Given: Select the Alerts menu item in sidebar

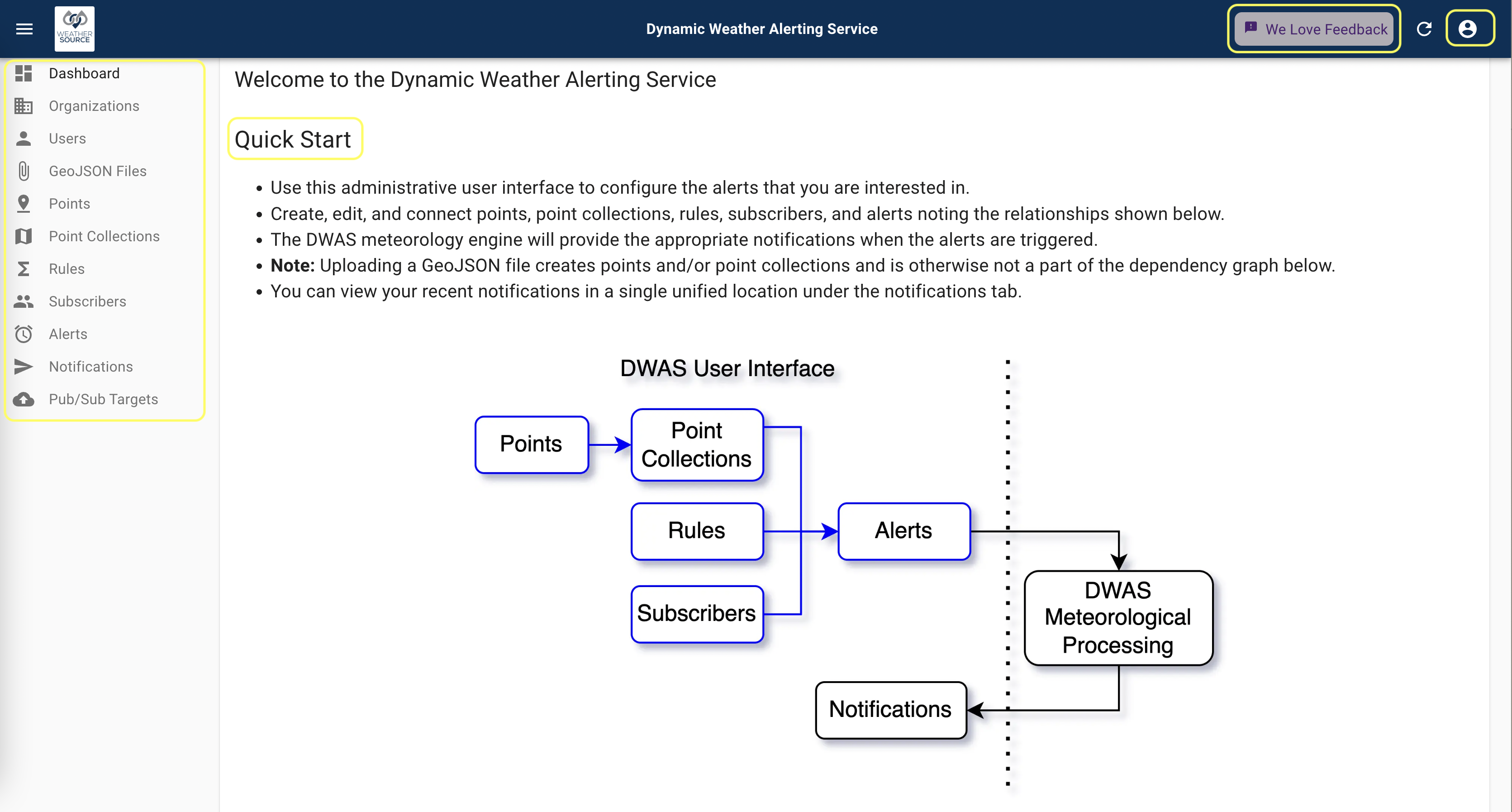Looking at the screenshot, I should tap(68, 334).
